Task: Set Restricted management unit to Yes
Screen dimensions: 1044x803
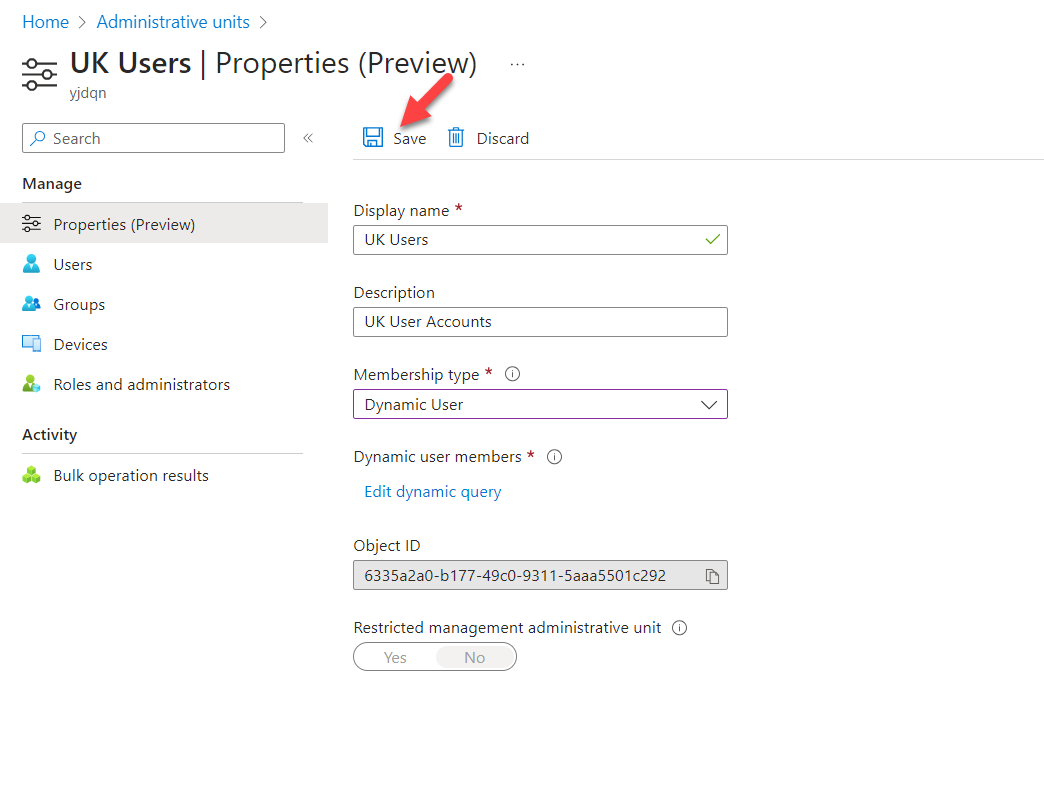Action: click(394, 657)
